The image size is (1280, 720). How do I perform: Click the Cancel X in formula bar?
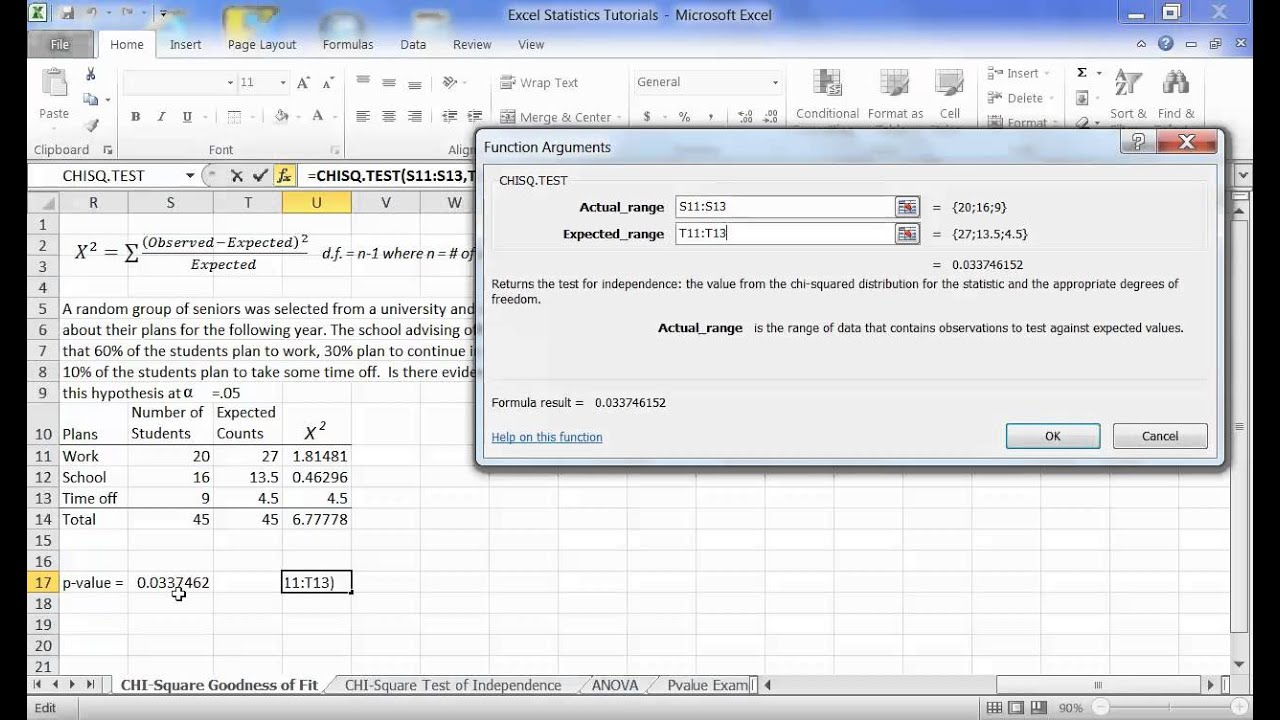click(x=237, y=176)
